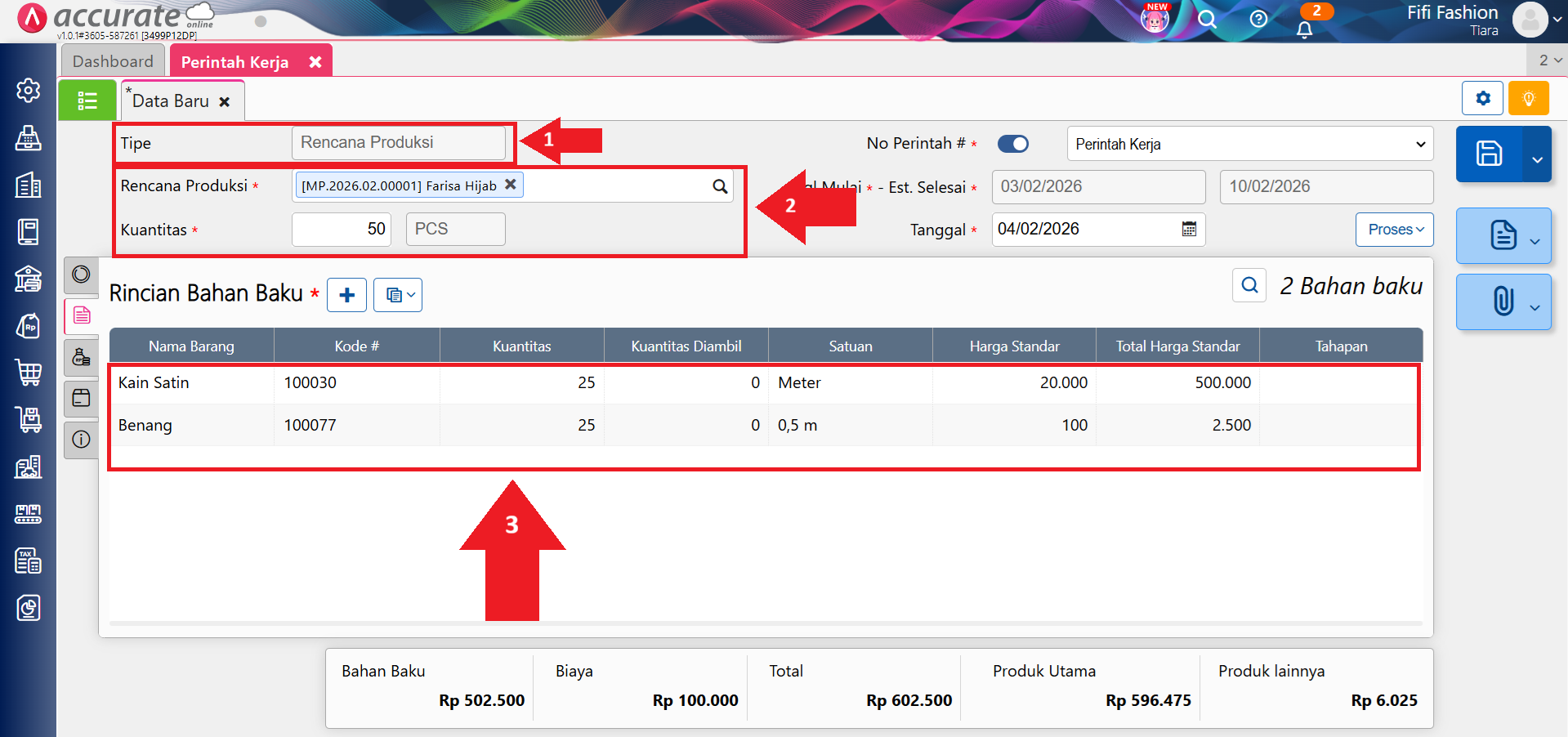Screen dimensions: 1568x737
Task: Open the Proses dropdown button
Action: (1395, 230)
